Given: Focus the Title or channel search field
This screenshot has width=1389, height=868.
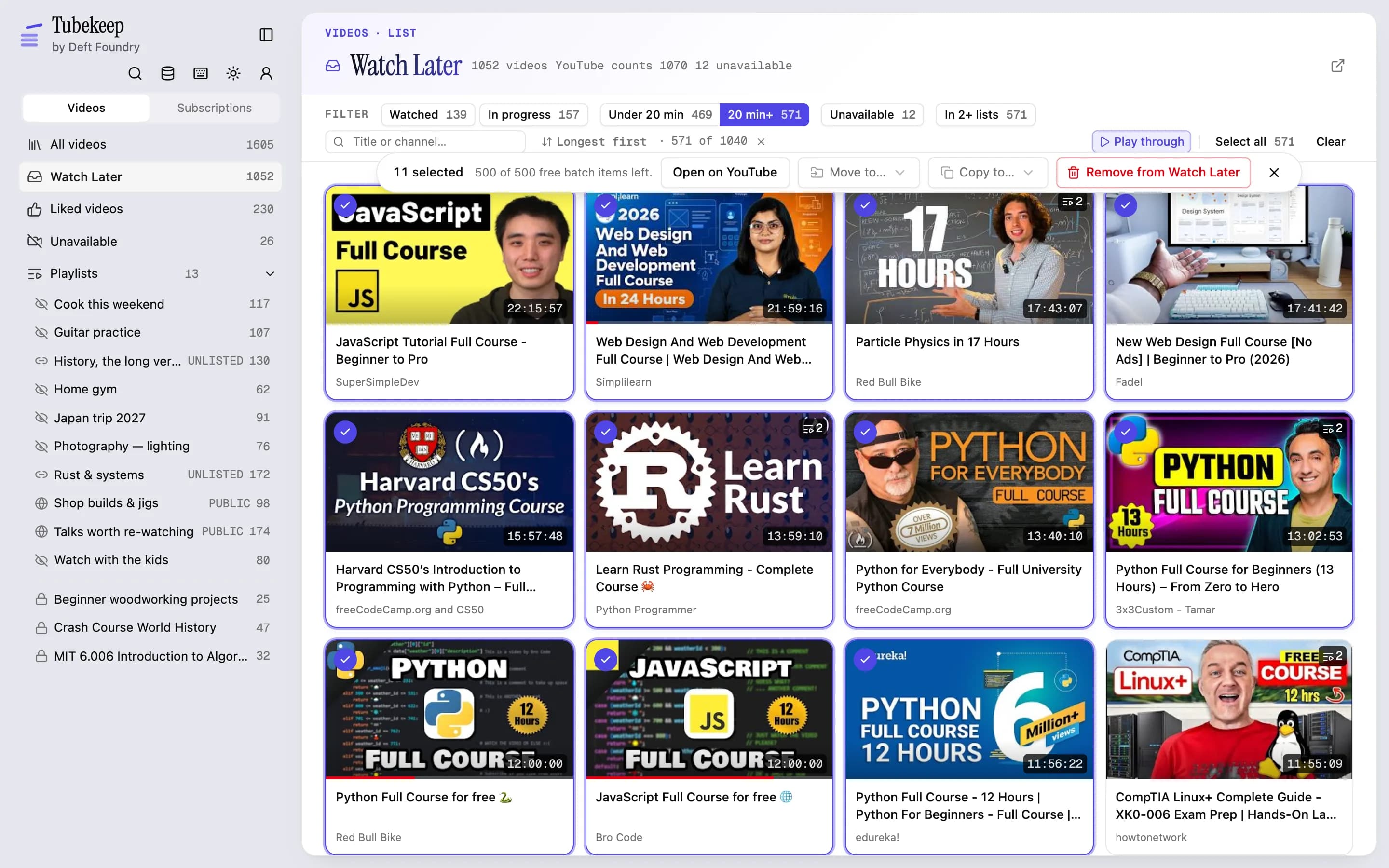Looking at the screenshot, I should coord(425,142).
